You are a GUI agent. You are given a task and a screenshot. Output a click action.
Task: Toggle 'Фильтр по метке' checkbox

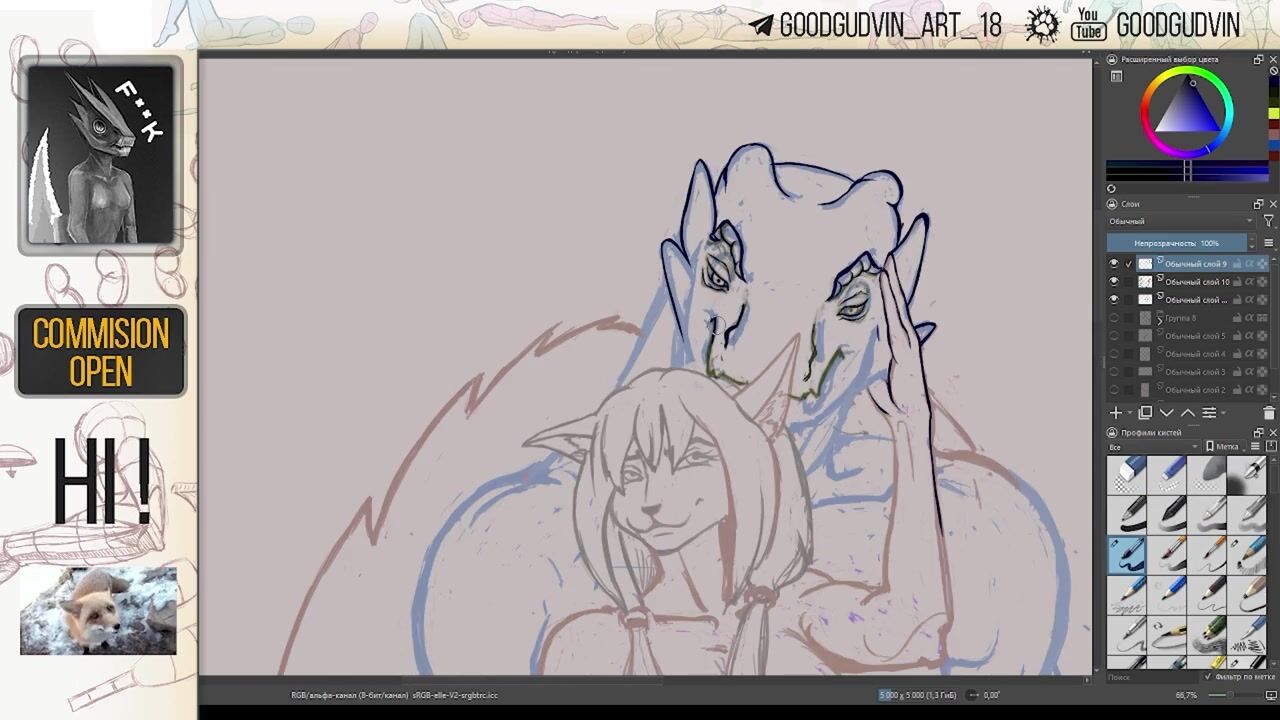[x=1208, y=677]
